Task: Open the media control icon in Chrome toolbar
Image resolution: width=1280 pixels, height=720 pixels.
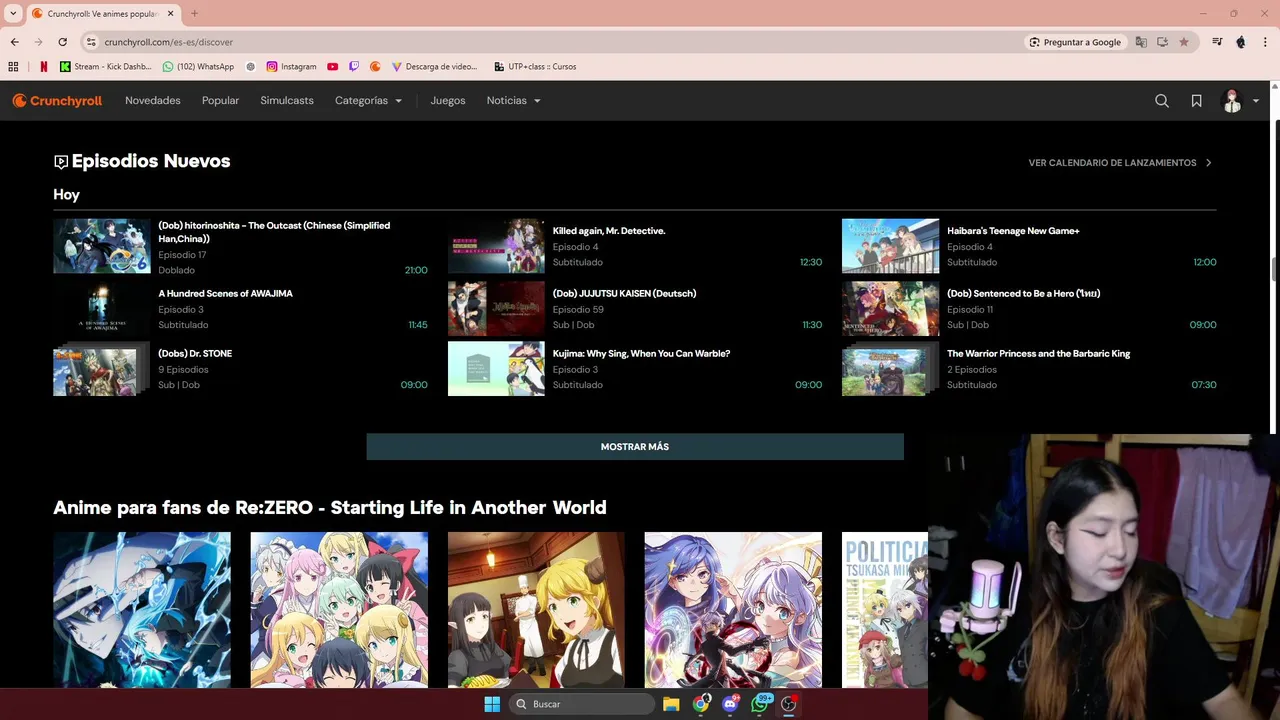Action: pyautogui.click(x=1217, y=42)
